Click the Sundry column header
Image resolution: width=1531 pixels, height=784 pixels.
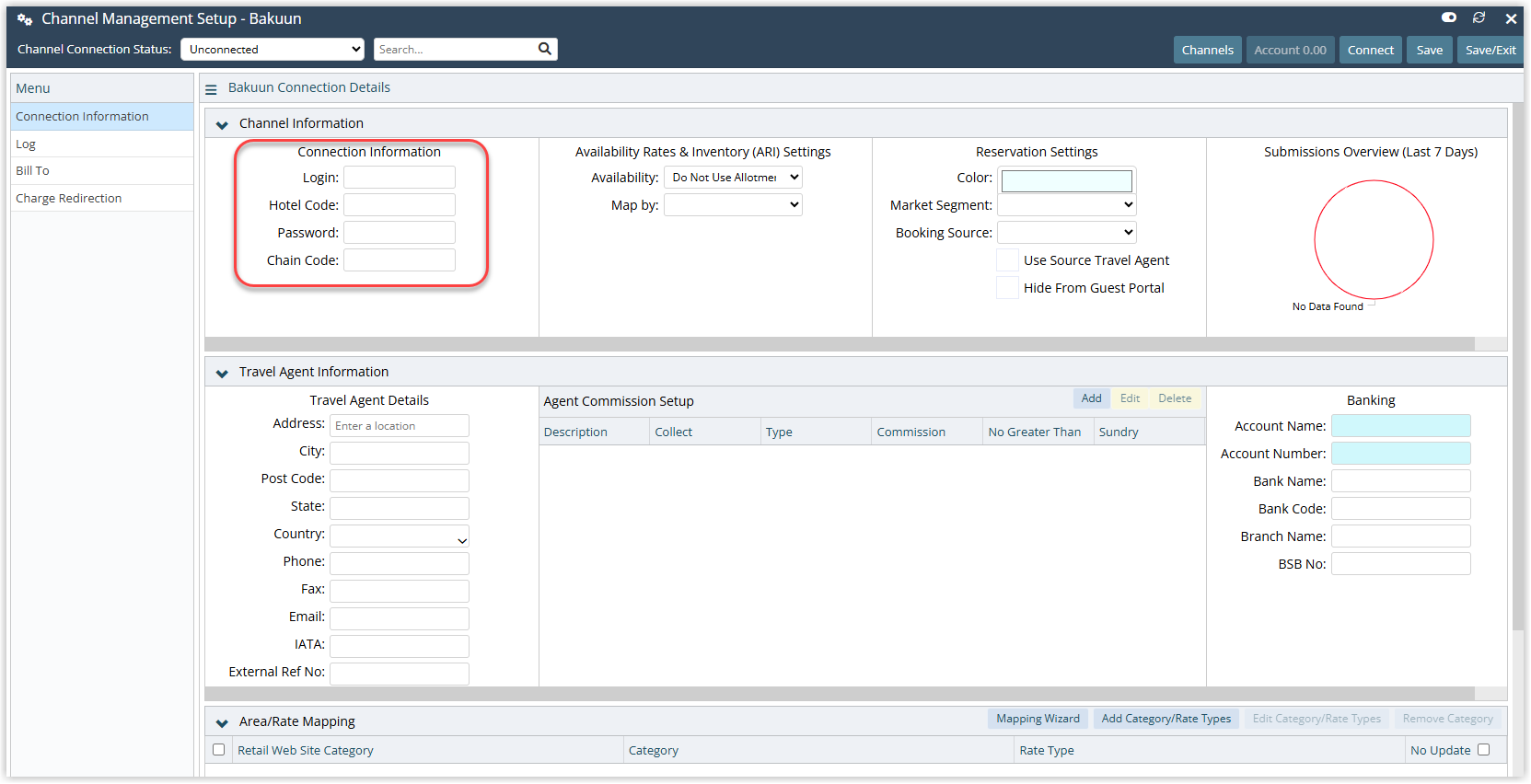(x=1149, y=432)
